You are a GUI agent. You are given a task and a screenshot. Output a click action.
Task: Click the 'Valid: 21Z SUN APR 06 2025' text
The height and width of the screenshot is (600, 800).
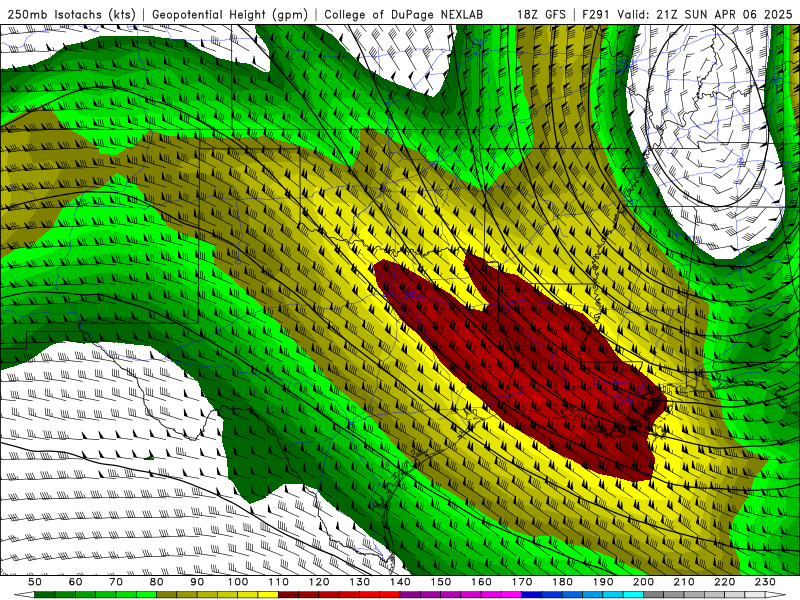707,15
